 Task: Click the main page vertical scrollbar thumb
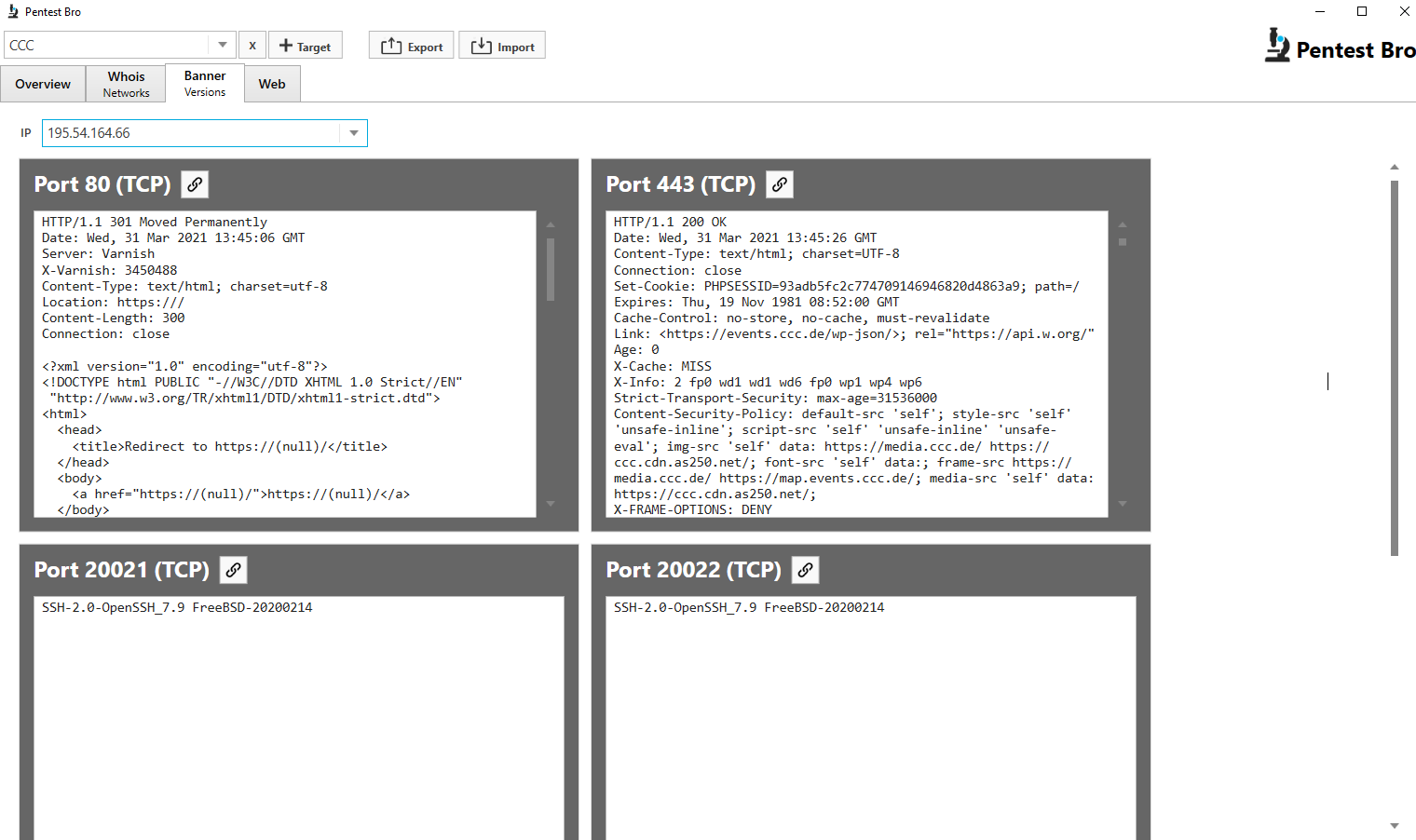1395,368
